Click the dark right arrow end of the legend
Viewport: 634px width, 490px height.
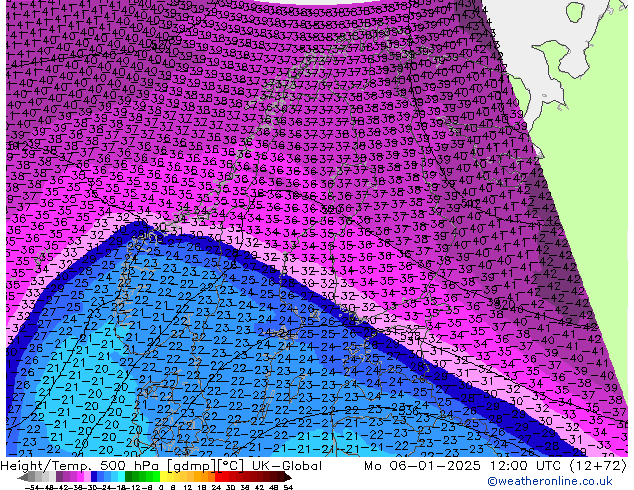287,477
